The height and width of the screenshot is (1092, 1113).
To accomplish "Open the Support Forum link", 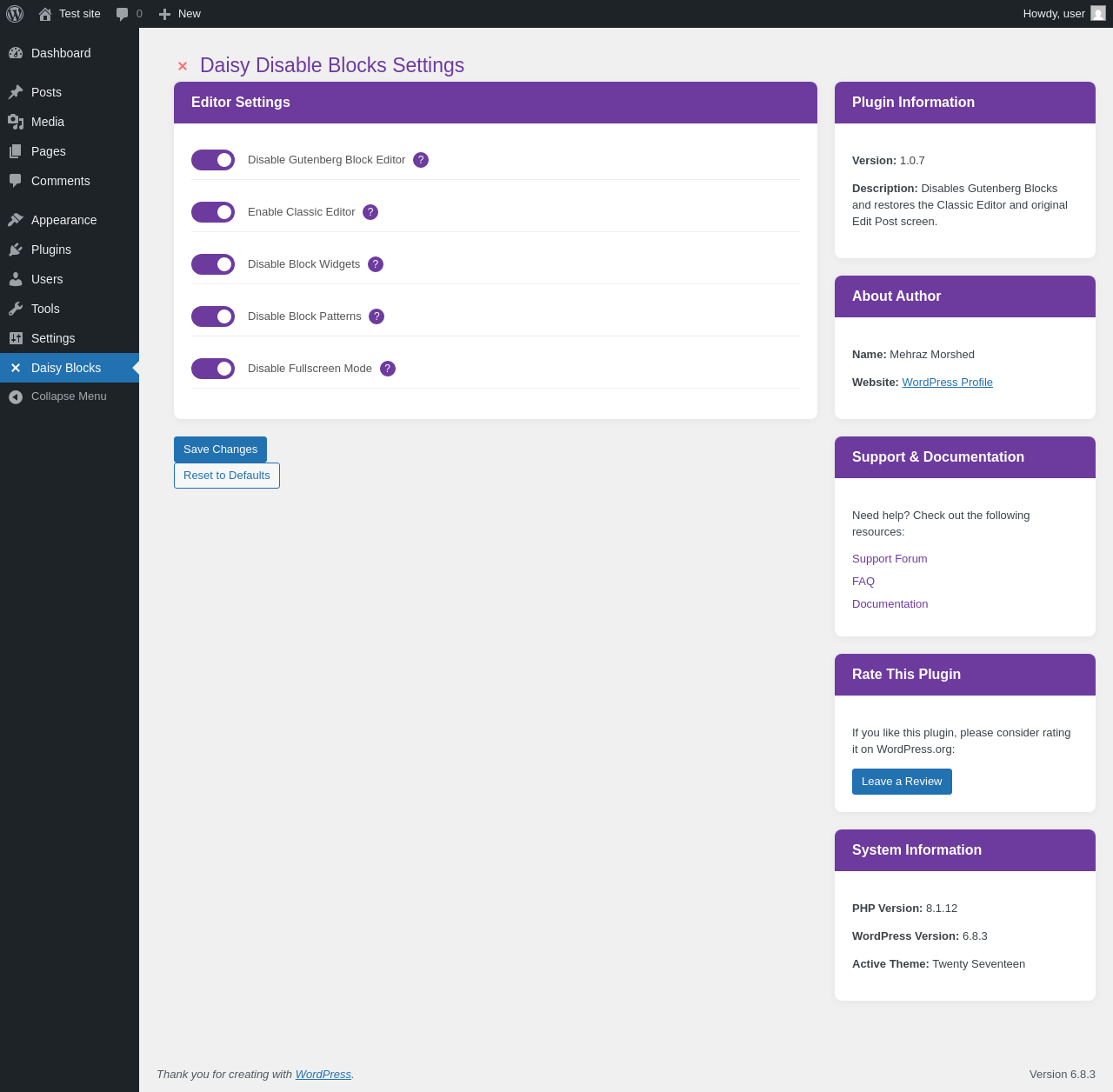I will click(x=890, y=559).
